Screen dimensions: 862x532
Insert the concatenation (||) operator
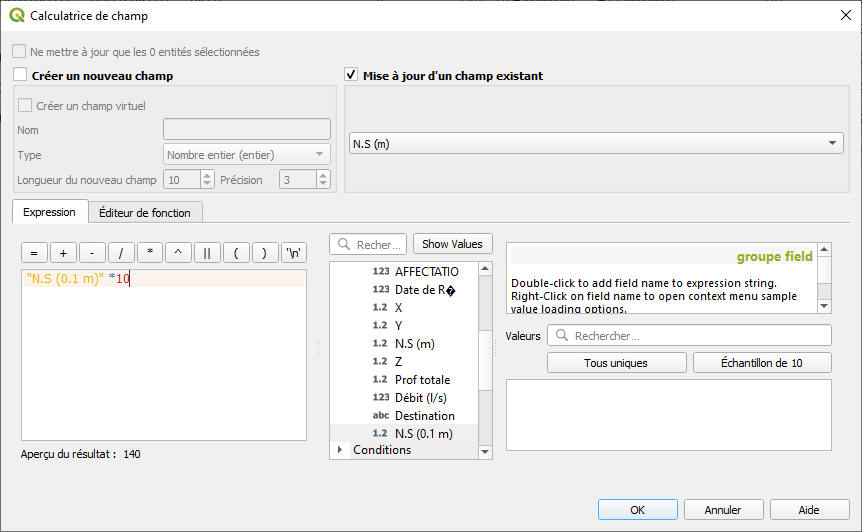(x=207, y=253)
